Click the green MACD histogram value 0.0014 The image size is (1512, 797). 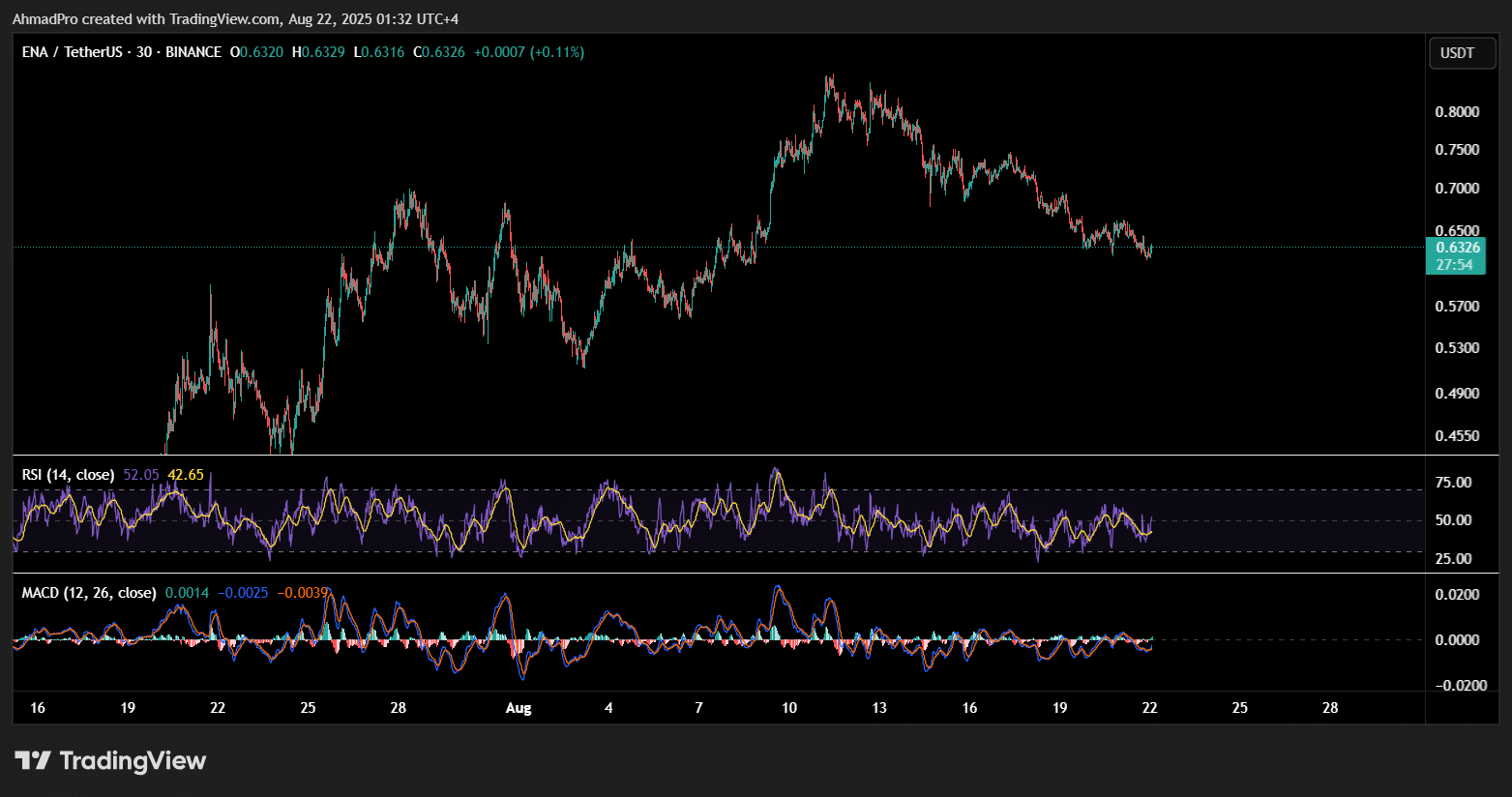[x=186, y=592]
